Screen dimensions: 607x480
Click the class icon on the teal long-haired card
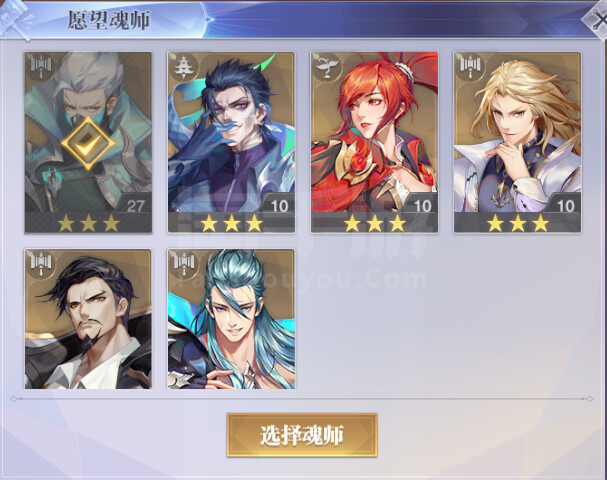pos(183,263)
